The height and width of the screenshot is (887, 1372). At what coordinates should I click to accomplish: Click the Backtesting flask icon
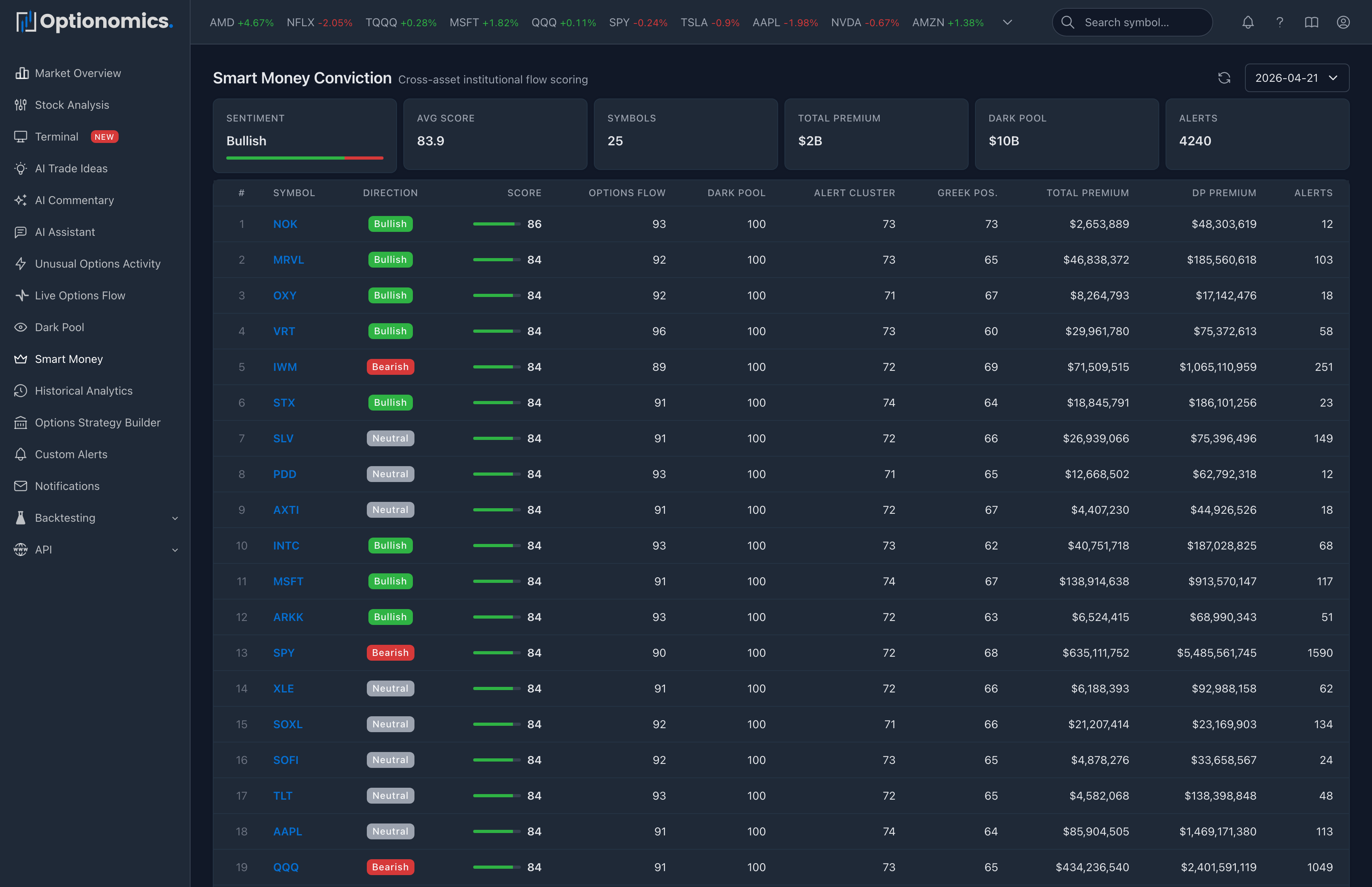pos(21,517)
